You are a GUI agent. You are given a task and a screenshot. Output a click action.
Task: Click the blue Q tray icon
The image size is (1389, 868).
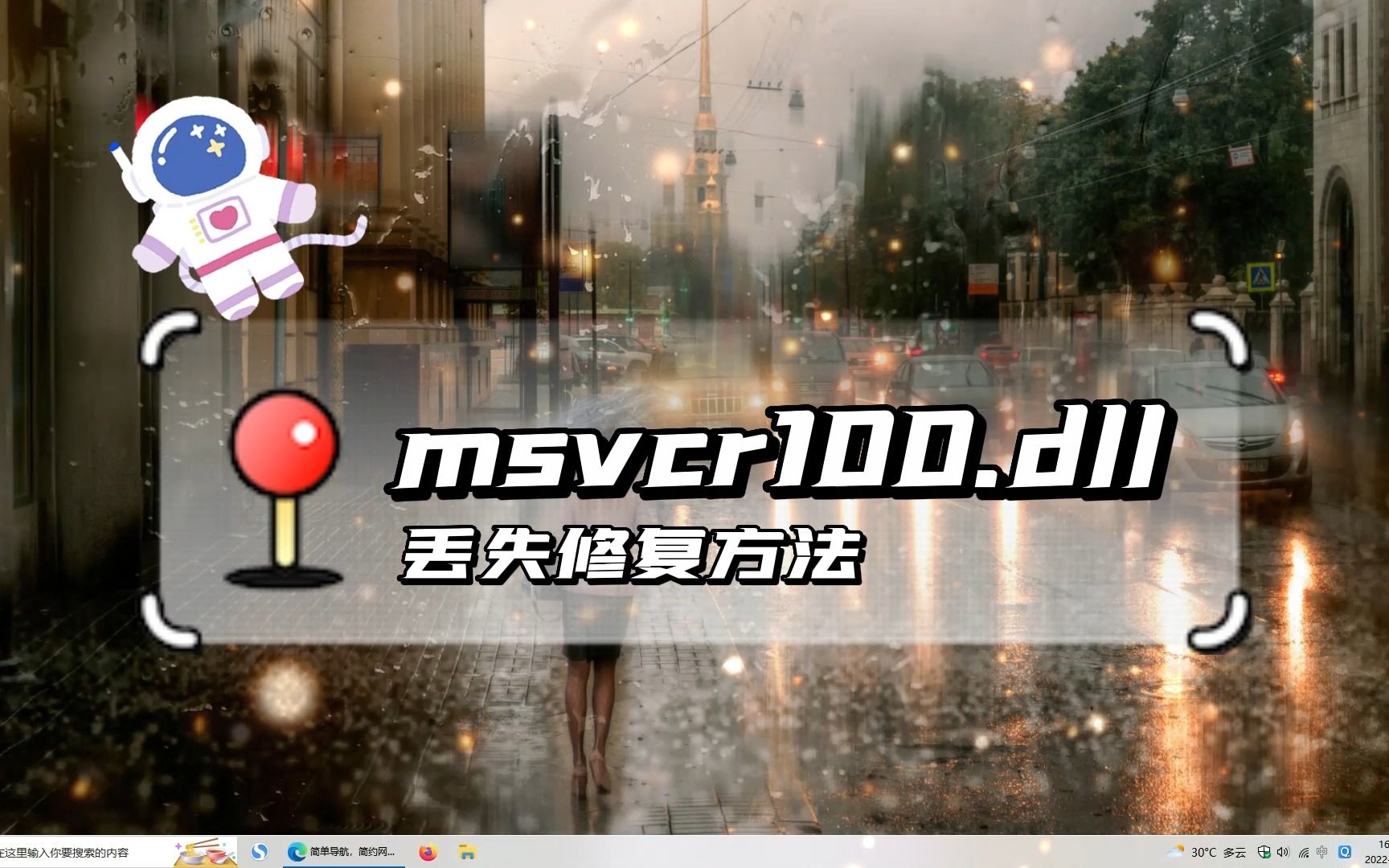click(1344, 852)
